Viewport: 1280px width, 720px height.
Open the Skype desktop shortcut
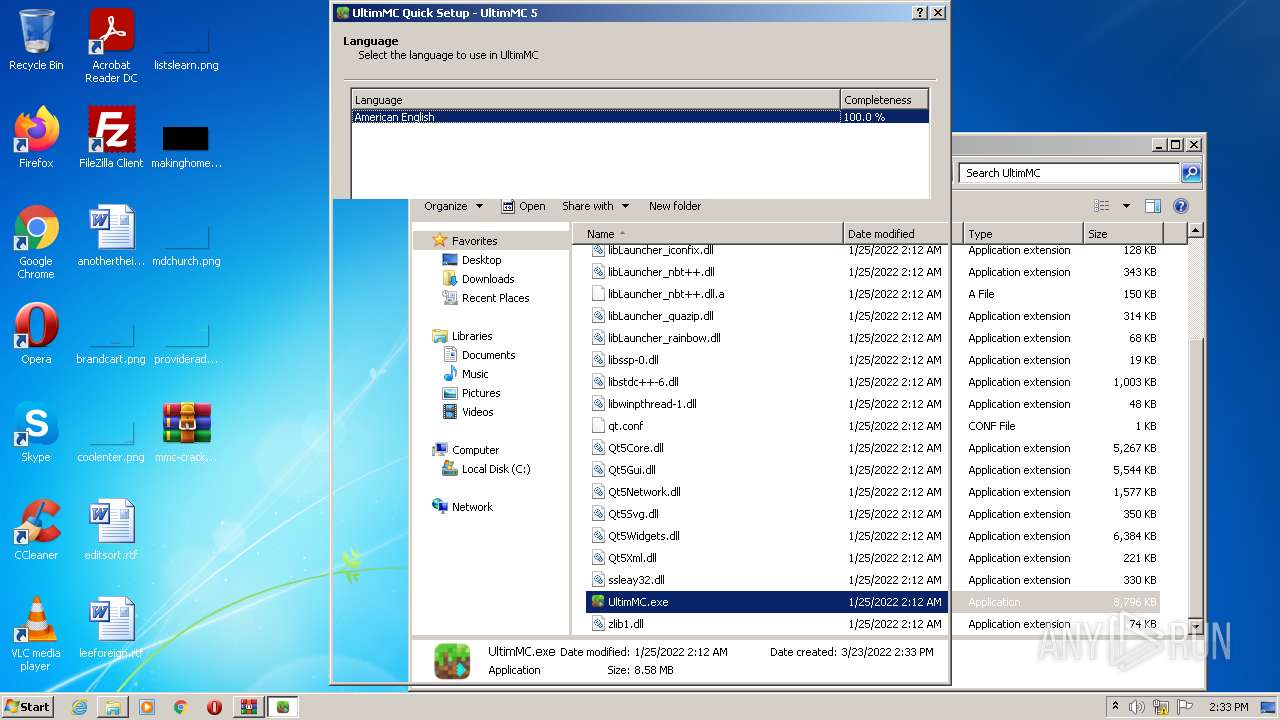coord(36,432)
